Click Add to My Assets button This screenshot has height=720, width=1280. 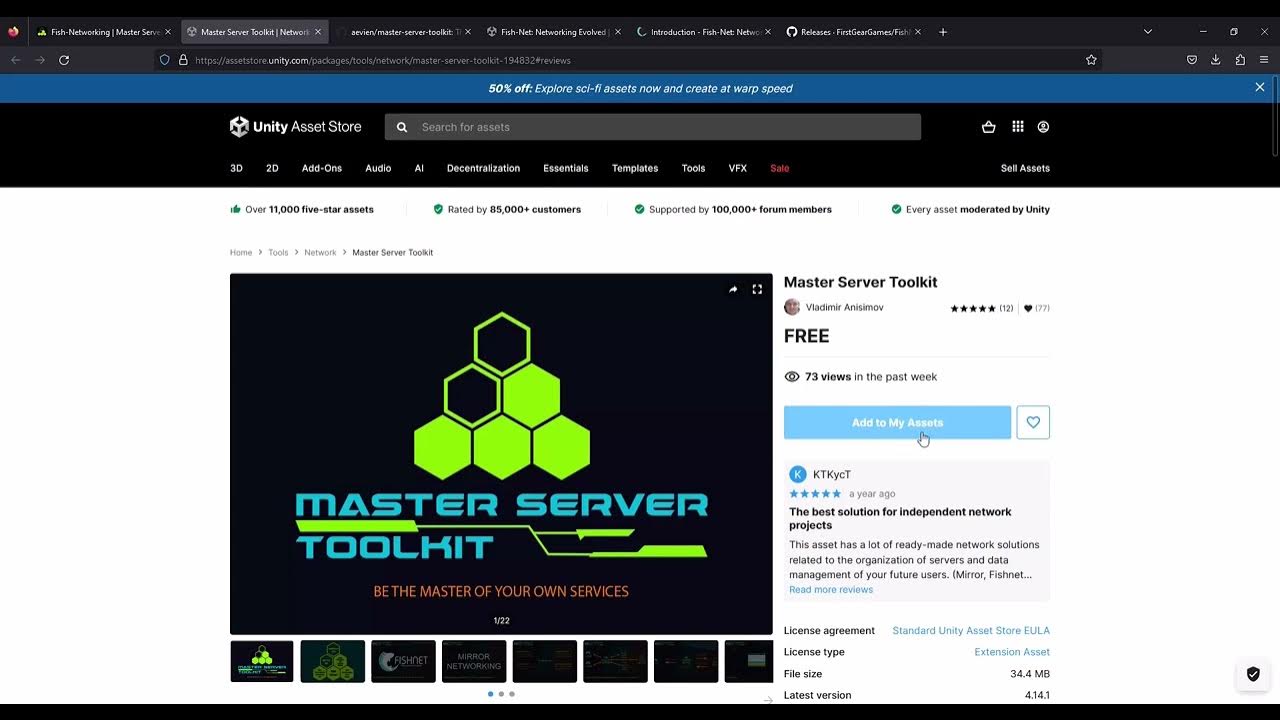[897, 422]
